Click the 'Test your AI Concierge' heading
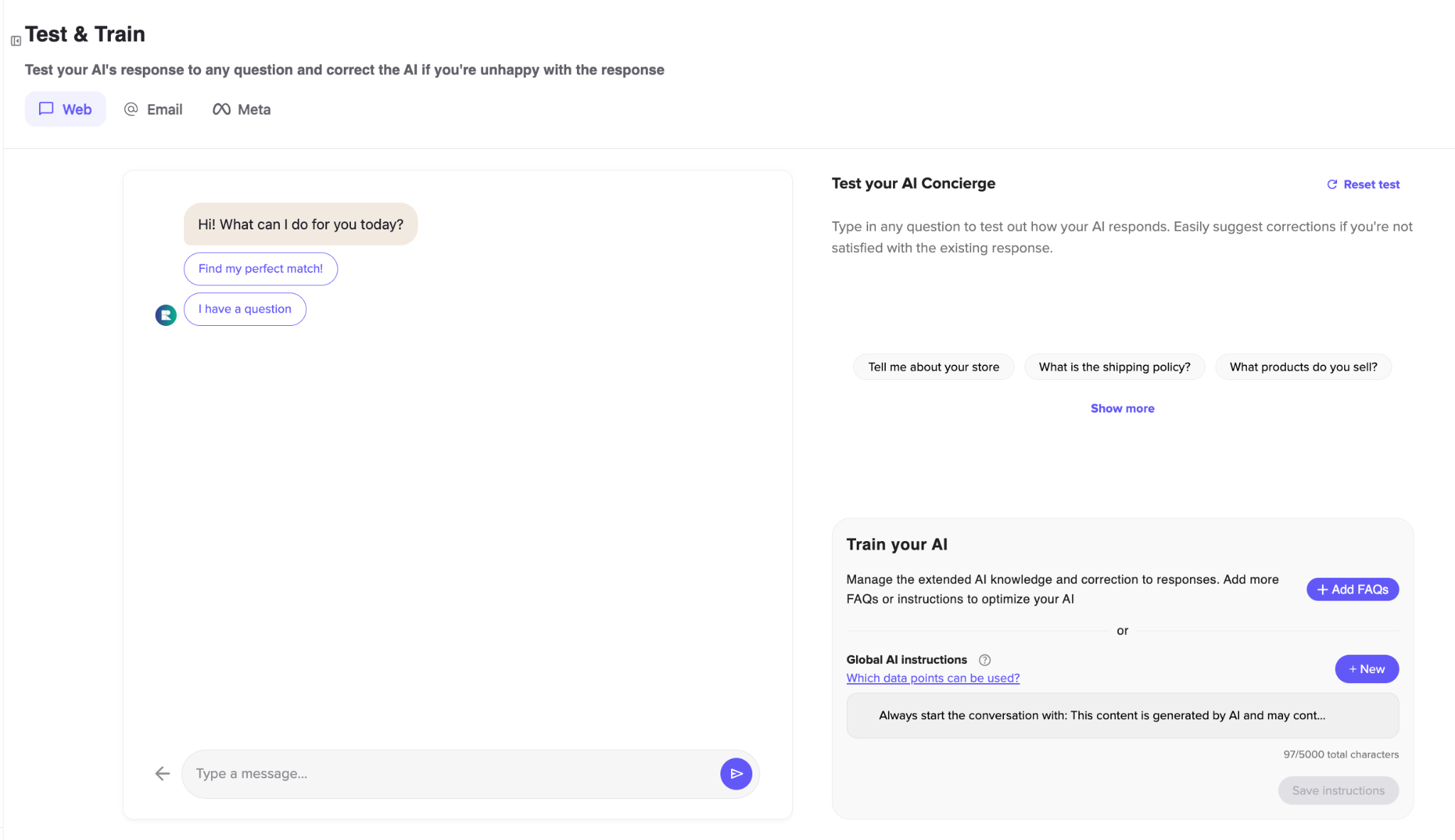 coord(914,183)
